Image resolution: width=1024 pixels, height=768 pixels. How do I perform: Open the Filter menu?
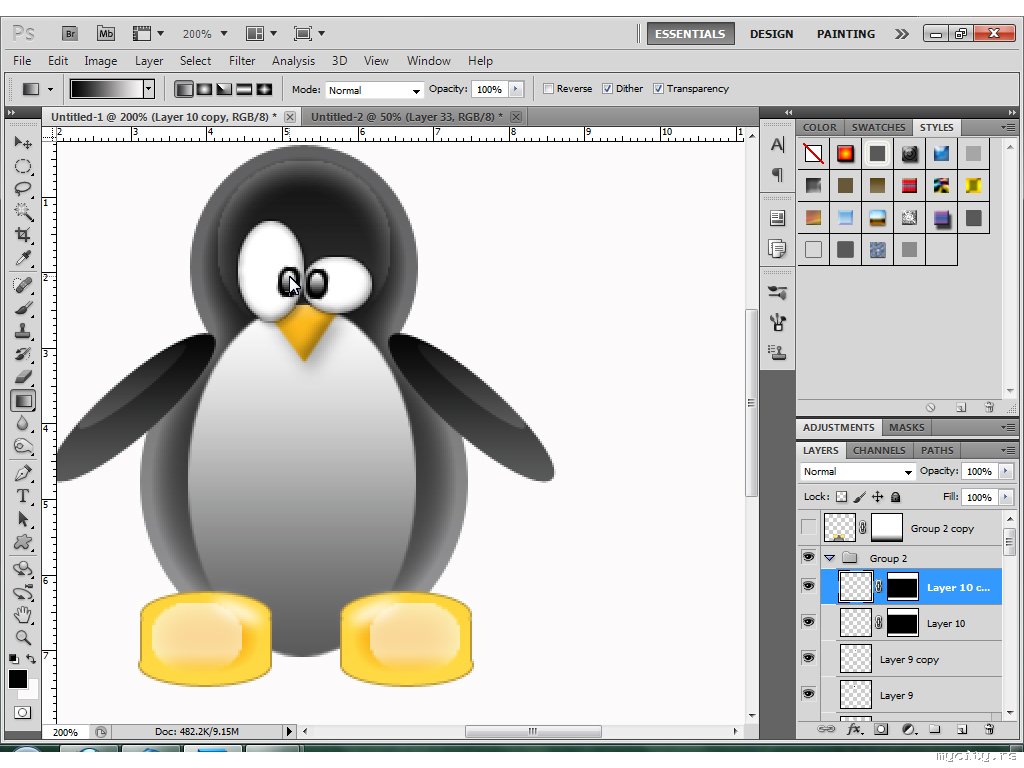[242, 61]
